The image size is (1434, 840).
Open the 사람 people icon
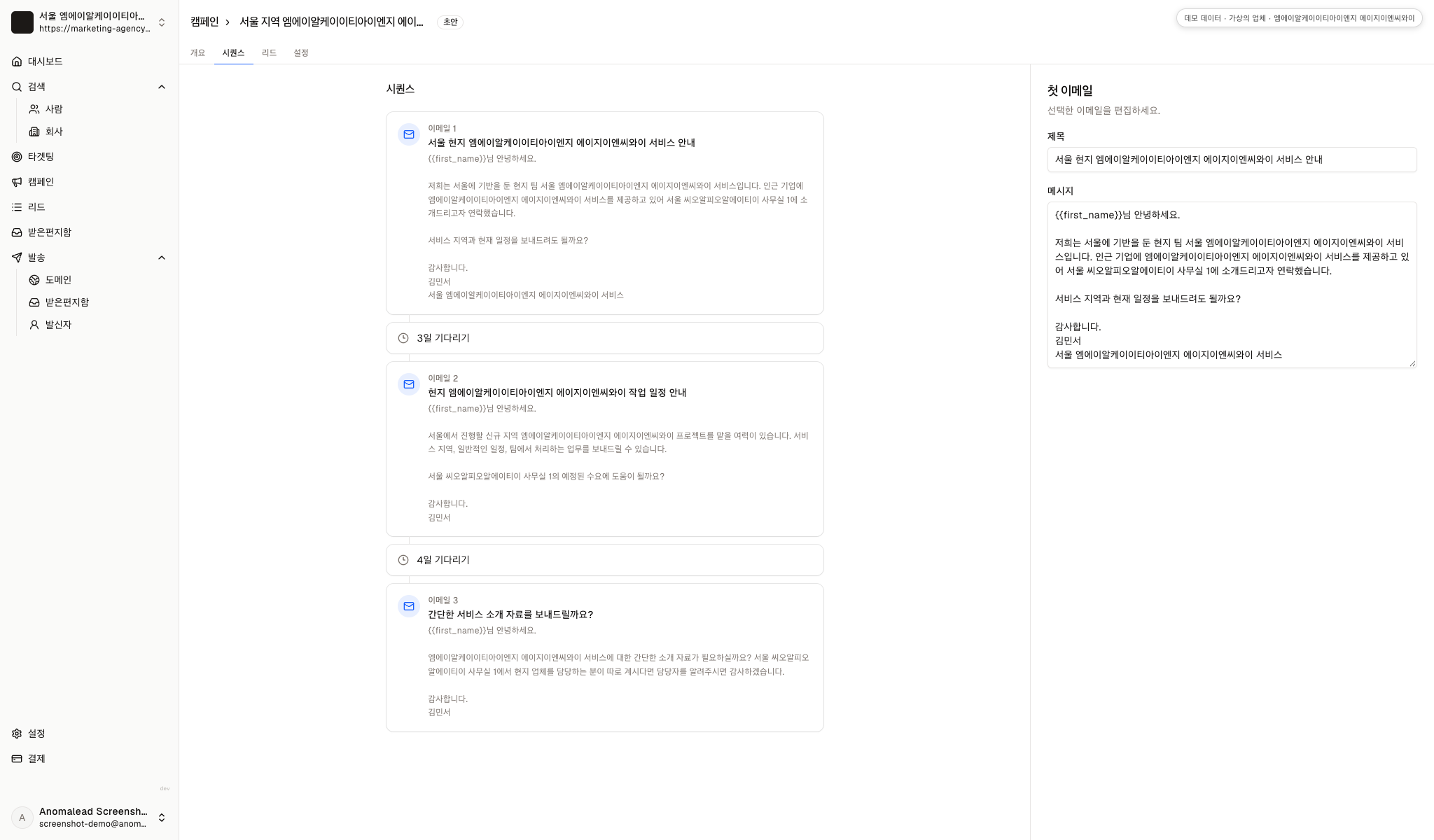[34, 109]
